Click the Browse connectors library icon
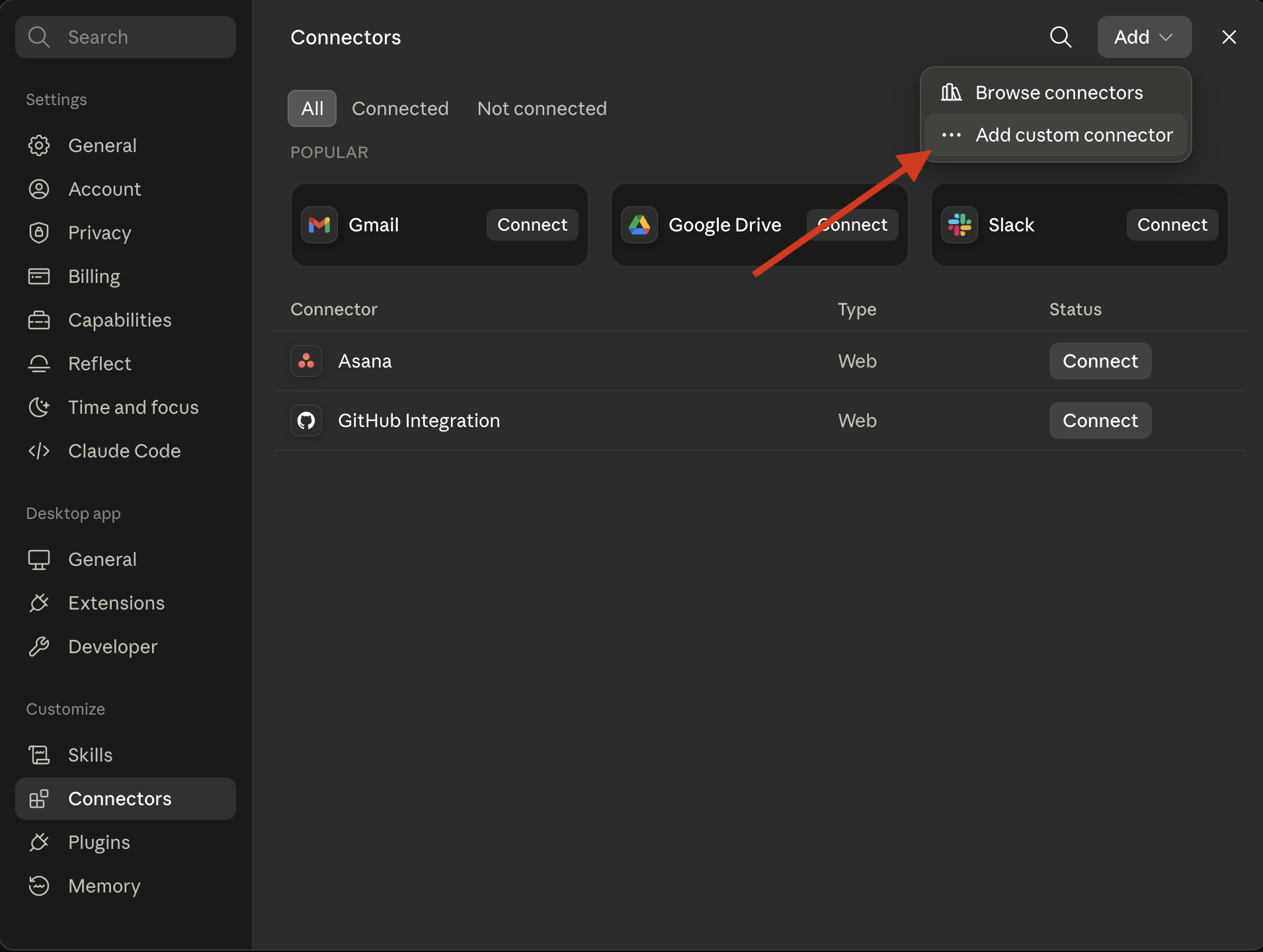This screenshot has width=1263, height=952. [x=951, y=93]
